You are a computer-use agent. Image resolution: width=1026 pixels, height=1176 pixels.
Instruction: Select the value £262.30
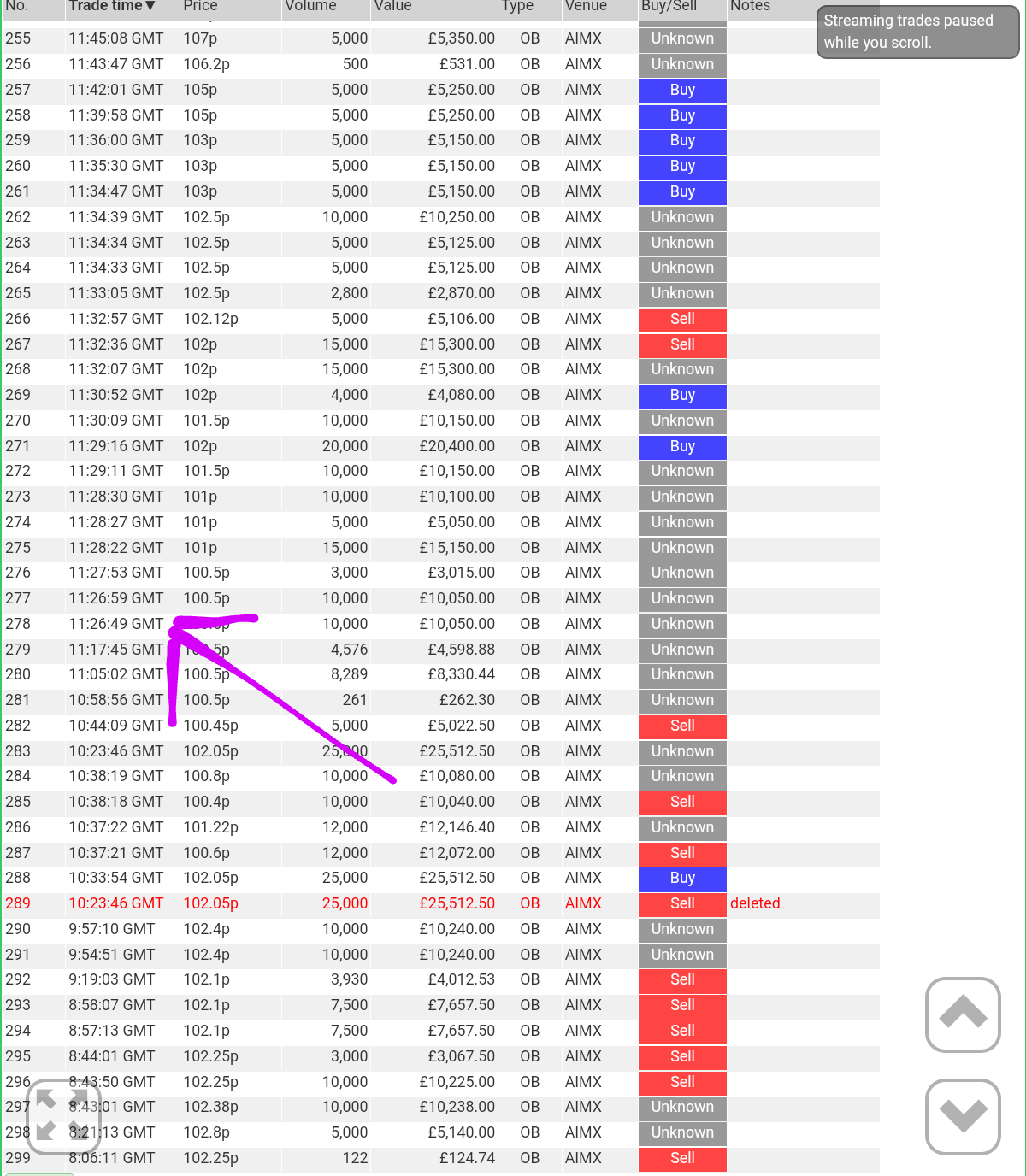click(x=467, y=700)
